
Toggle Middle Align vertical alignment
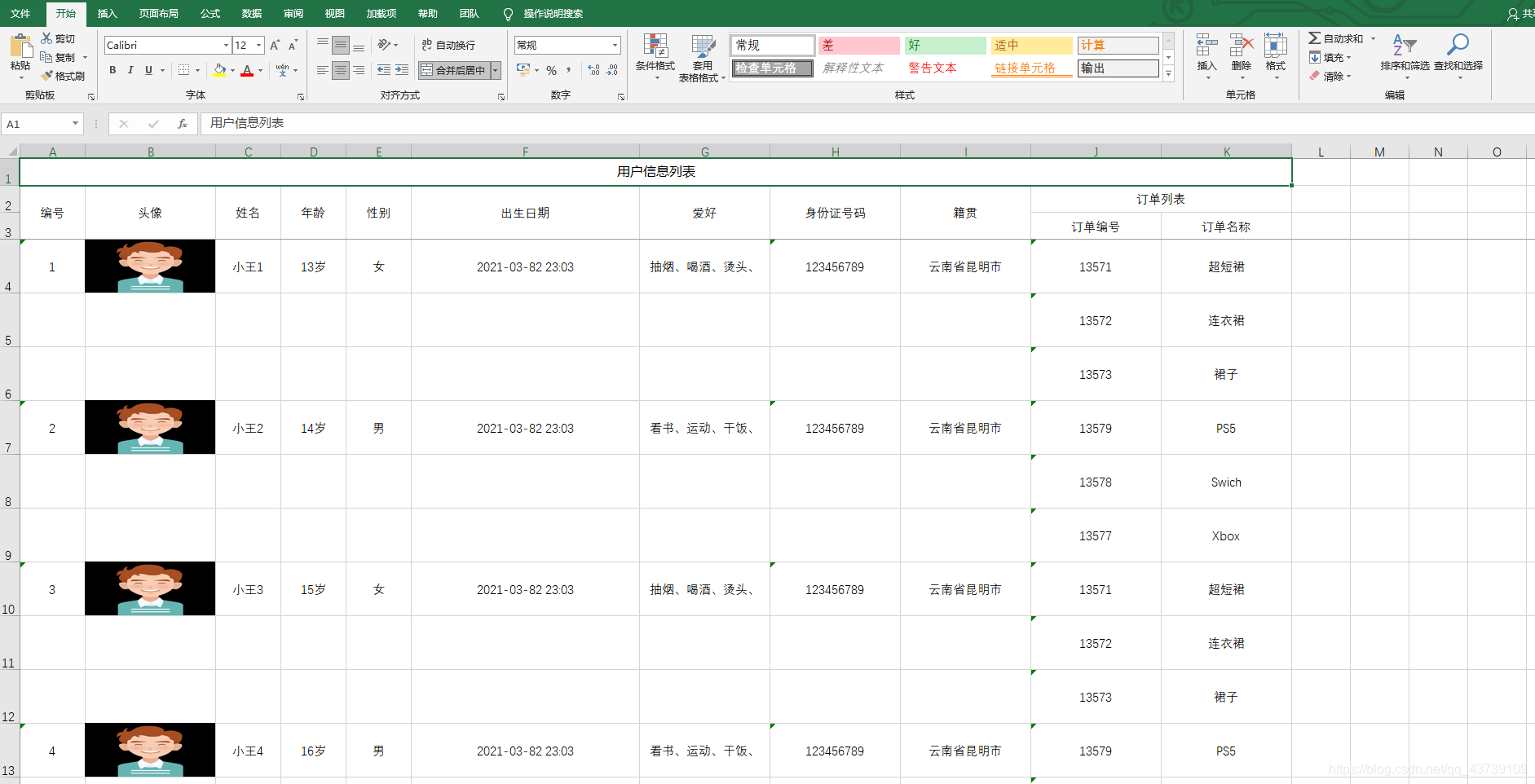point(341,45)
